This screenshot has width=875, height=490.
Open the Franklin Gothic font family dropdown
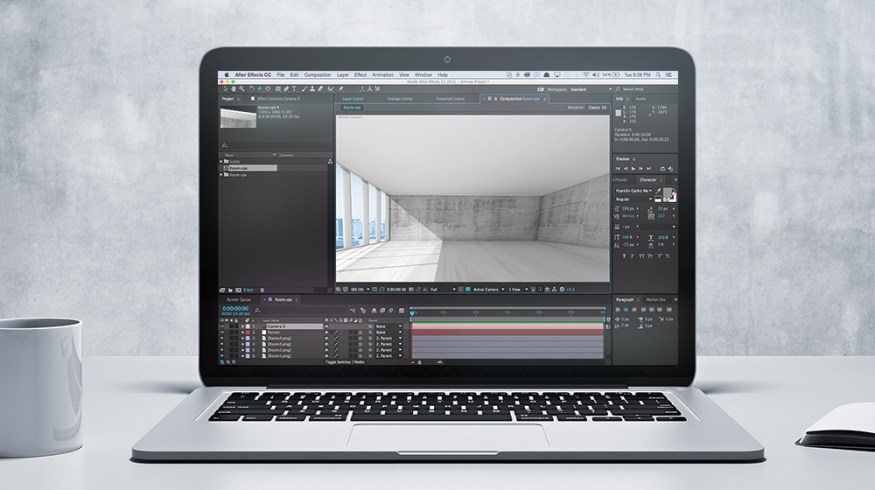[632, 190]
